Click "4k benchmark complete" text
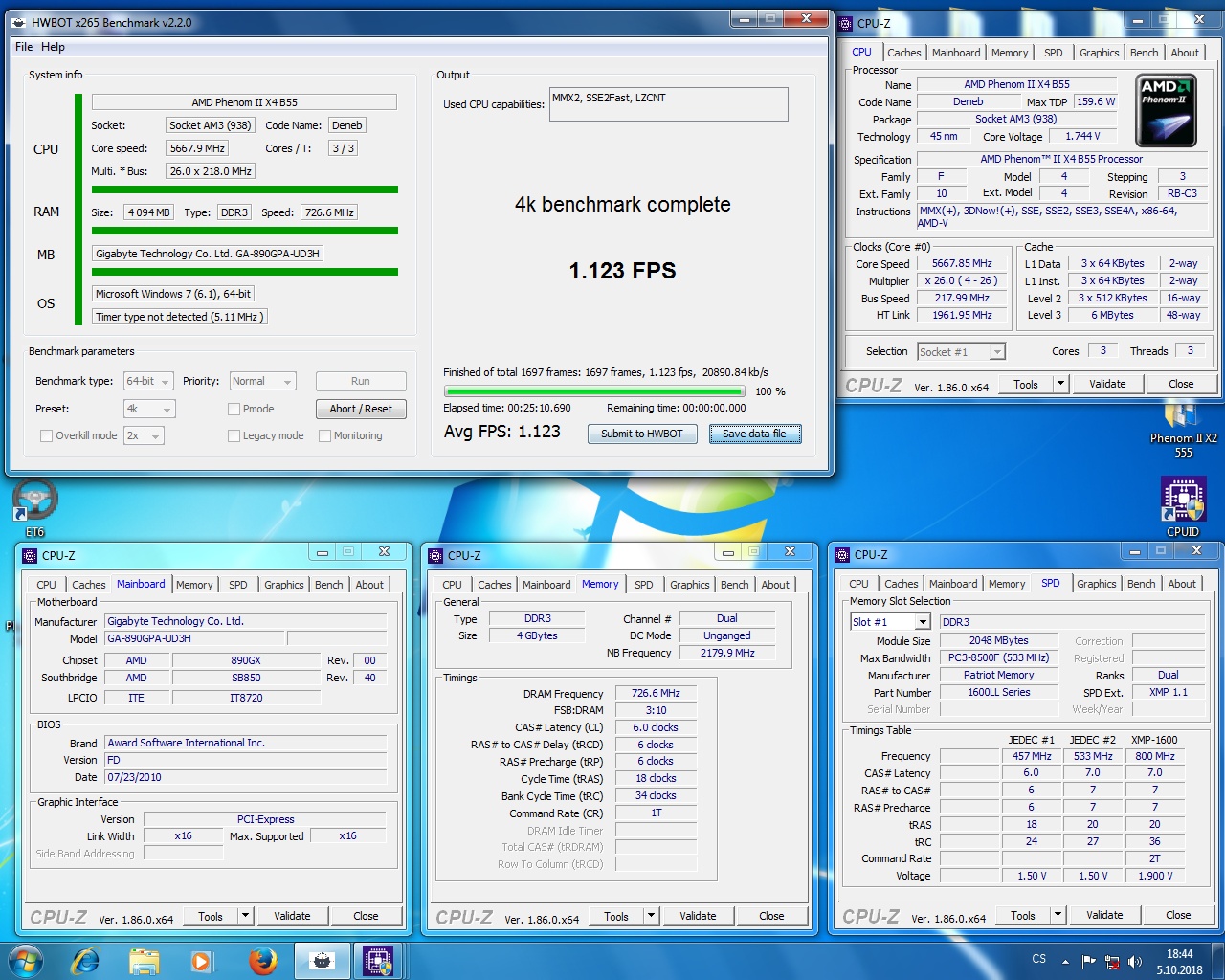 click(622, 205)
